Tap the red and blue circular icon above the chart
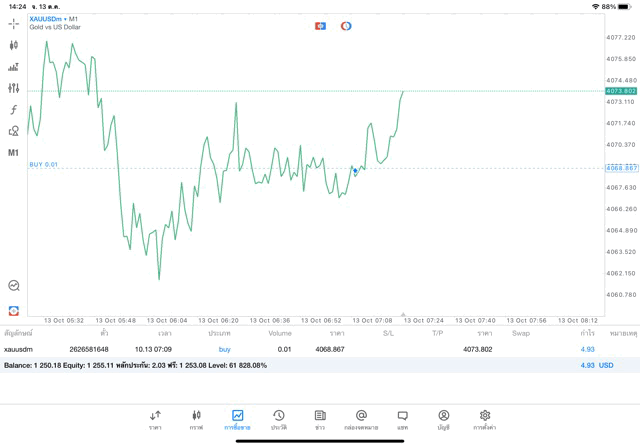Image resolution: width=640 pixels, height=447 pixels. (x=346, y=26)
